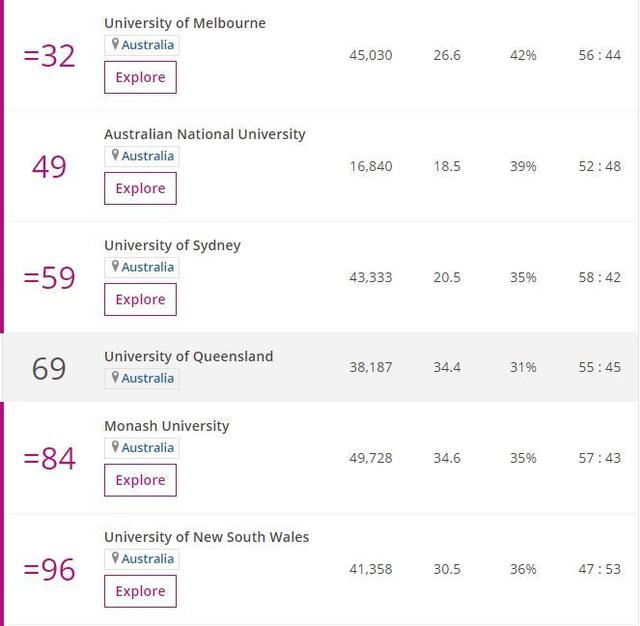The image size is (640, 626).
Task: Follow the University of Sydney title link
Action: pyautogui.click(x=172, y=245)
